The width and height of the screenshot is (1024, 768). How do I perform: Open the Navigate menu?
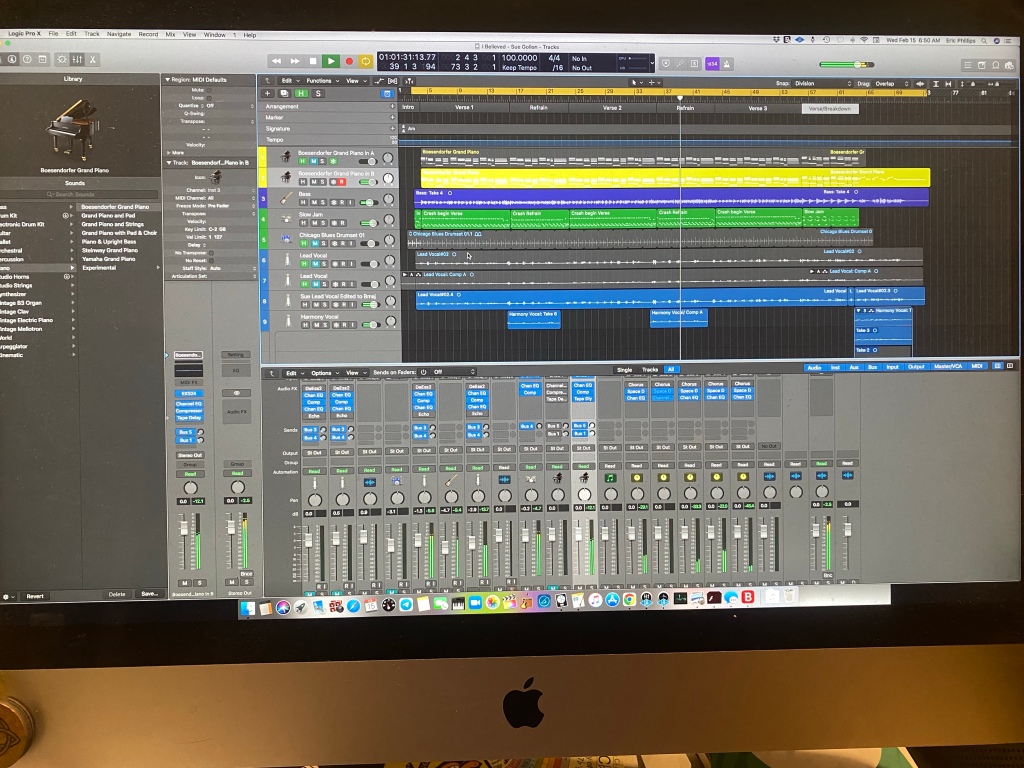point(119,34)
